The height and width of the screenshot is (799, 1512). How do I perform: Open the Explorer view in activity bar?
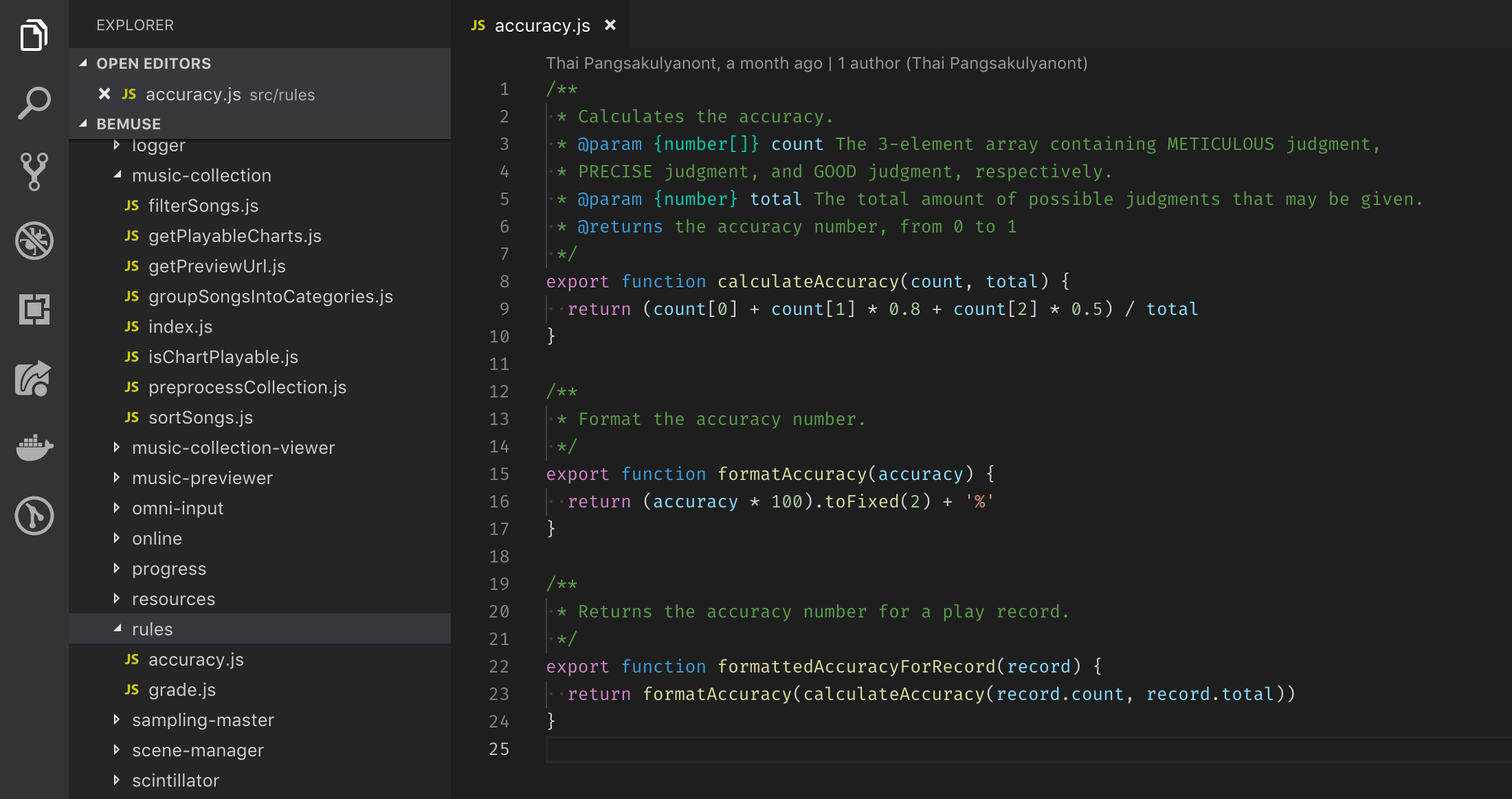(x=34, y=34)
